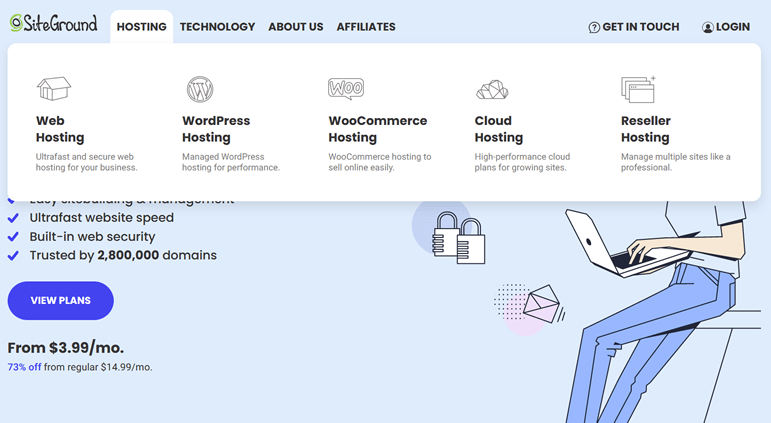Click 'Manage multiple sites like a professional' text
This screenshot has width=771, height=423.
tap(676, 162)
